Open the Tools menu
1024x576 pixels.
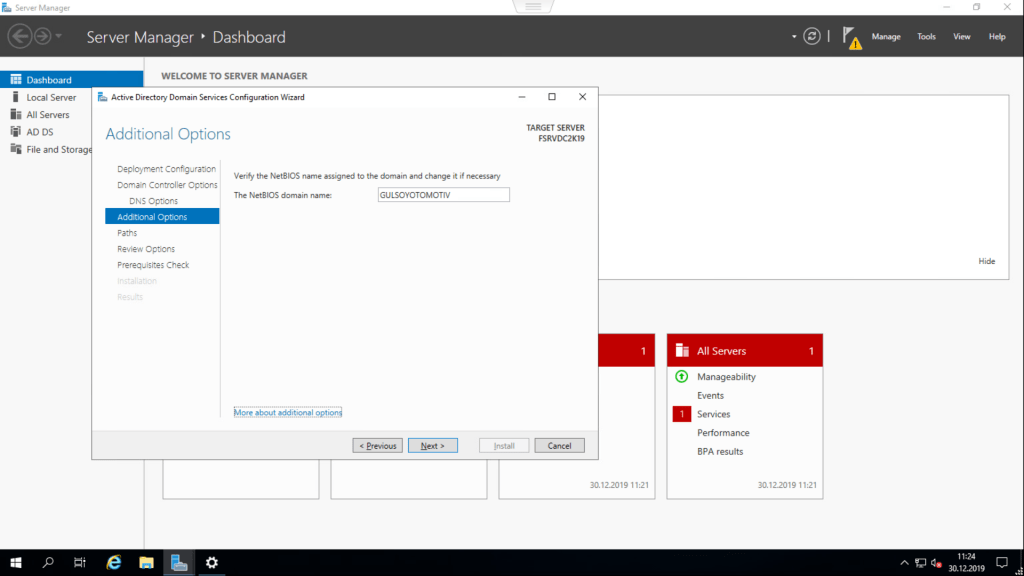click(926, 37)
